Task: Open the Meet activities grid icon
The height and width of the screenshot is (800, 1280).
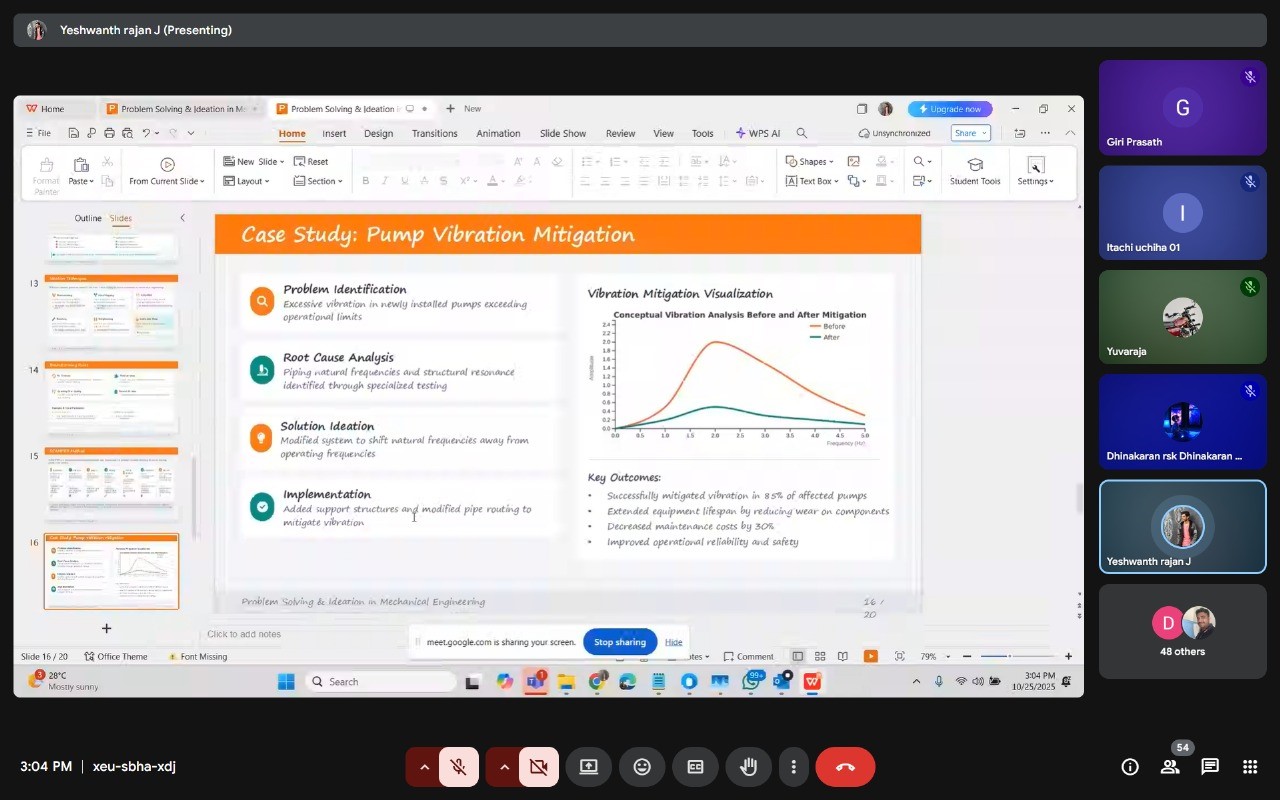Action: 1250,767
